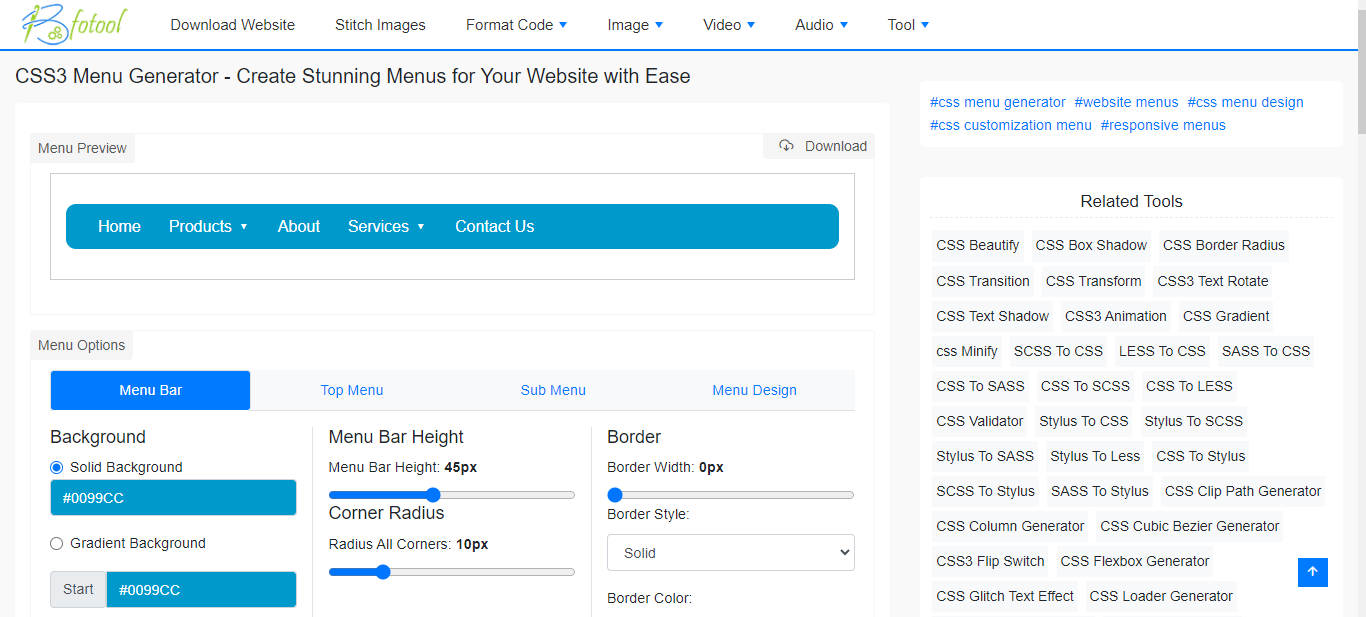1366x617 pixels.
Task: Switch to the Sub Menu tab
Action: 553,390
